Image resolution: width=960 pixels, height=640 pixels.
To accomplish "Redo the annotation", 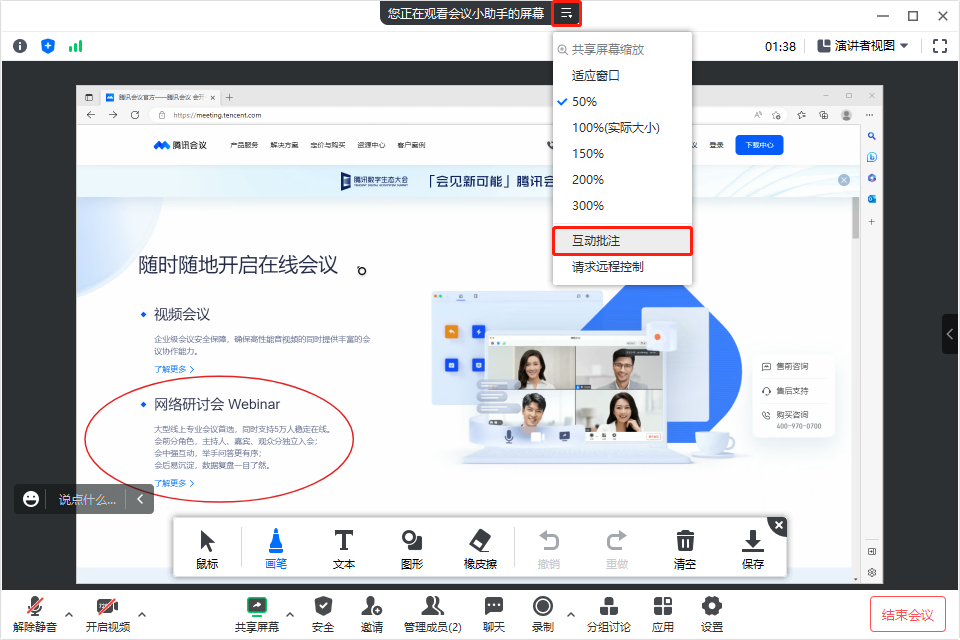I will coord(617,549).
